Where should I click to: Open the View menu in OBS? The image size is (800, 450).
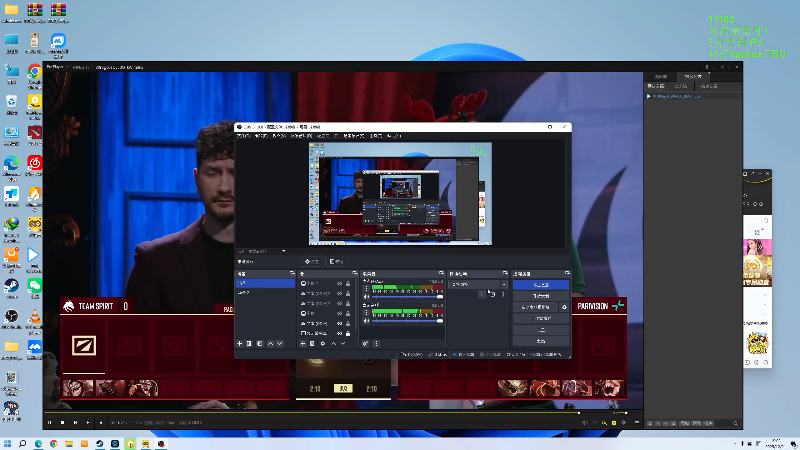tap(279, 136)
